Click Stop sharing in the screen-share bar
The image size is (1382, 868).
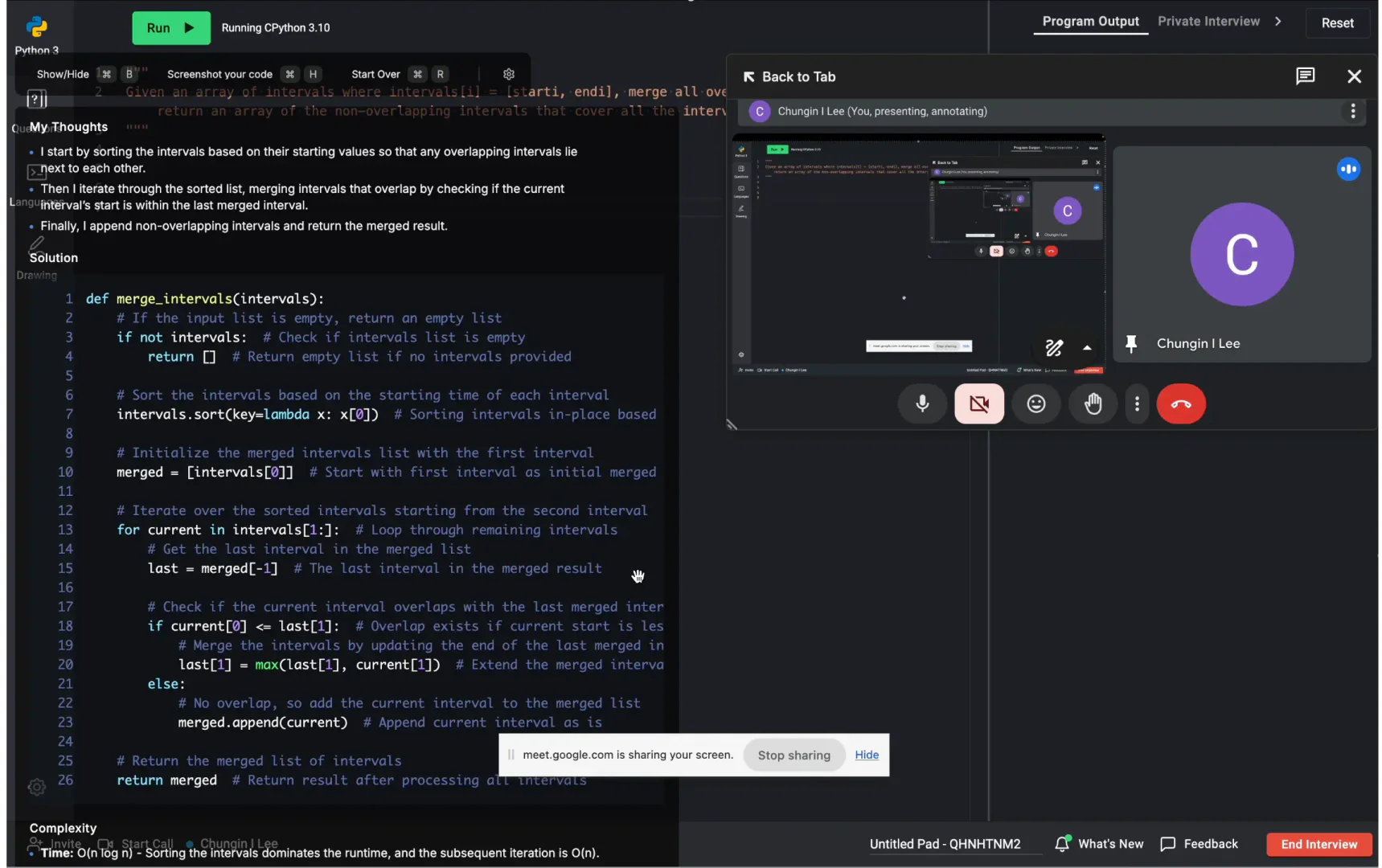(x=794, y=755)
